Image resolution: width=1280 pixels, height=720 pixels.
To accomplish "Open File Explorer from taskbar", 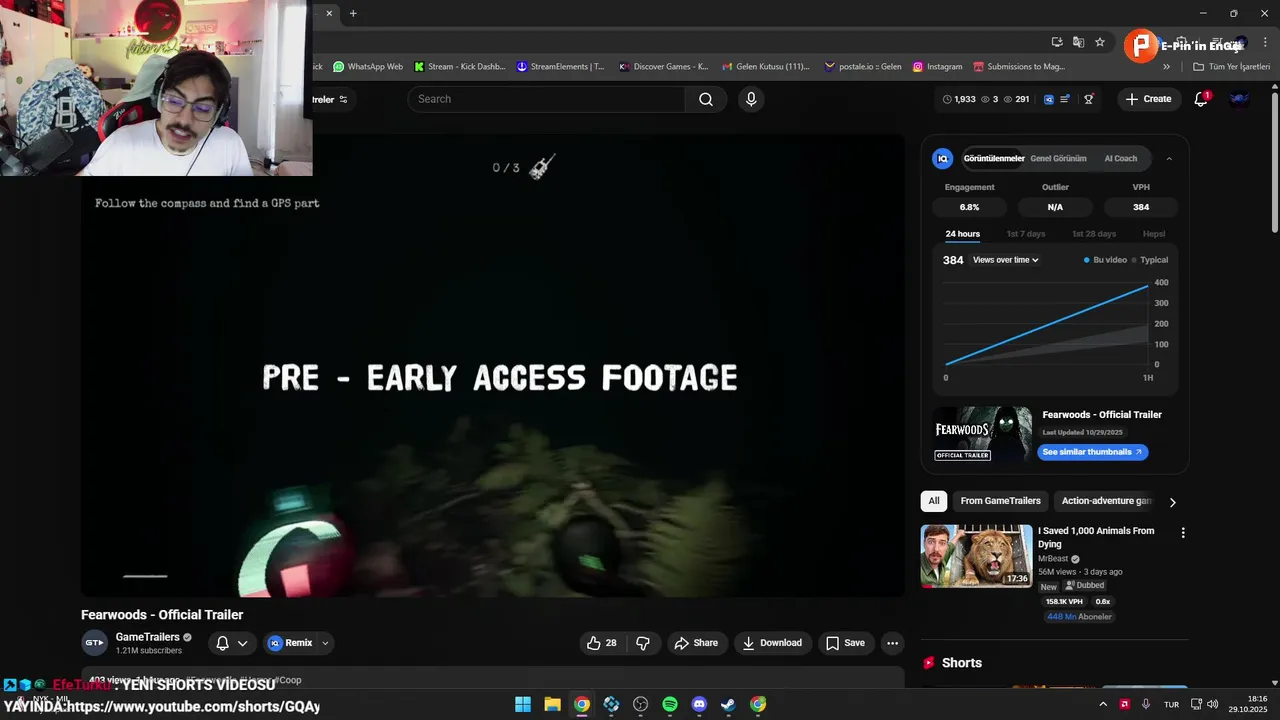I will point(552,705).
